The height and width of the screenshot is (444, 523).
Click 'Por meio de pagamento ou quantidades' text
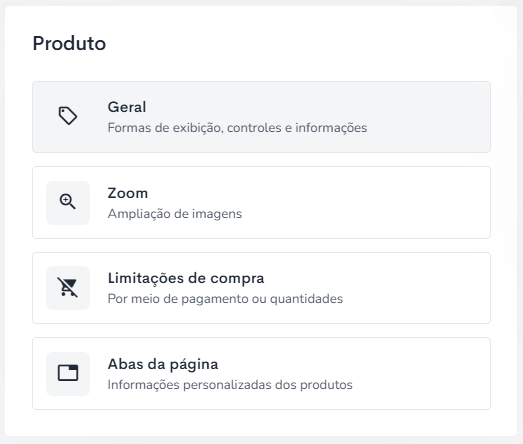point(225,299)
